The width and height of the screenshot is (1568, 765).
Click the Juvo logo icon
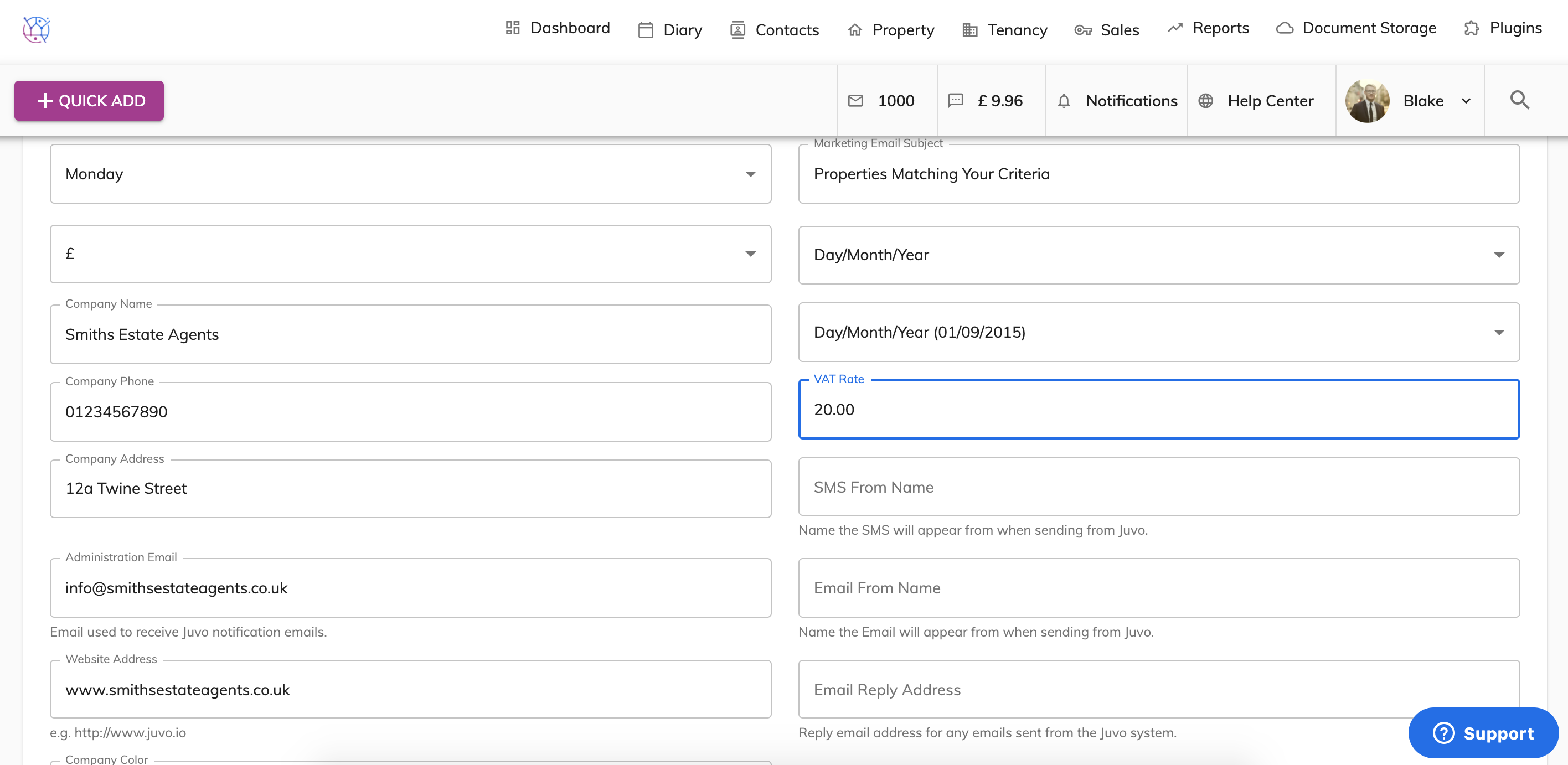(x=36, y=29)
